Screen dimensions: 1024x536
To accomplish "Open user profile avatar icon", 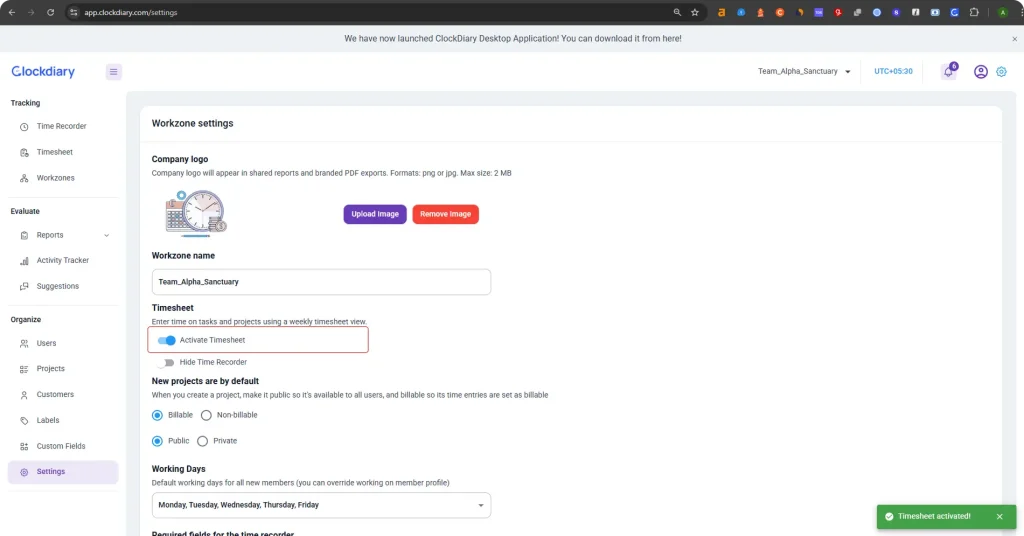I will 980,72.
